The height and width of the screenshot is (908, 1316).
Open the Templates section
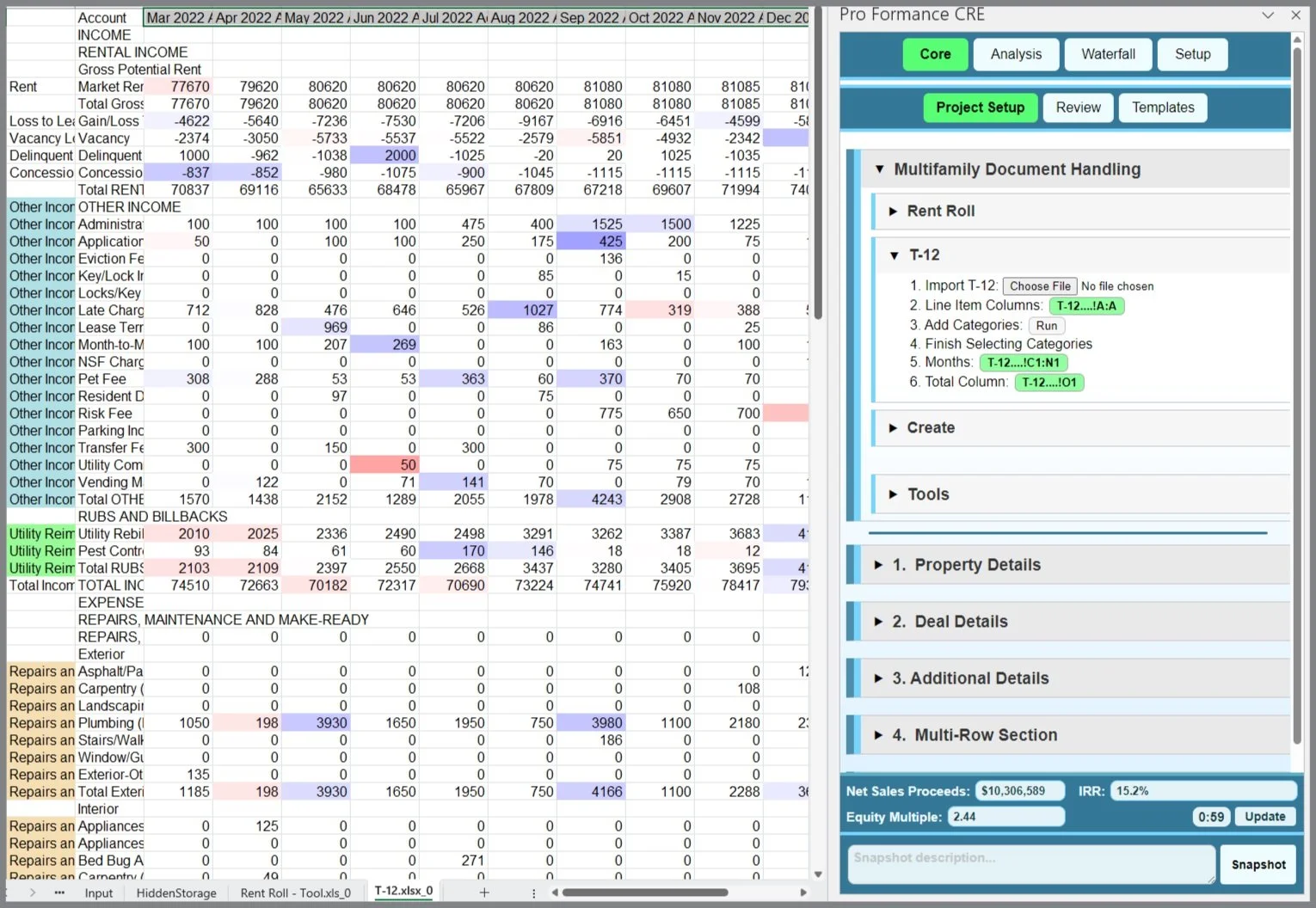click(1163, 107)
